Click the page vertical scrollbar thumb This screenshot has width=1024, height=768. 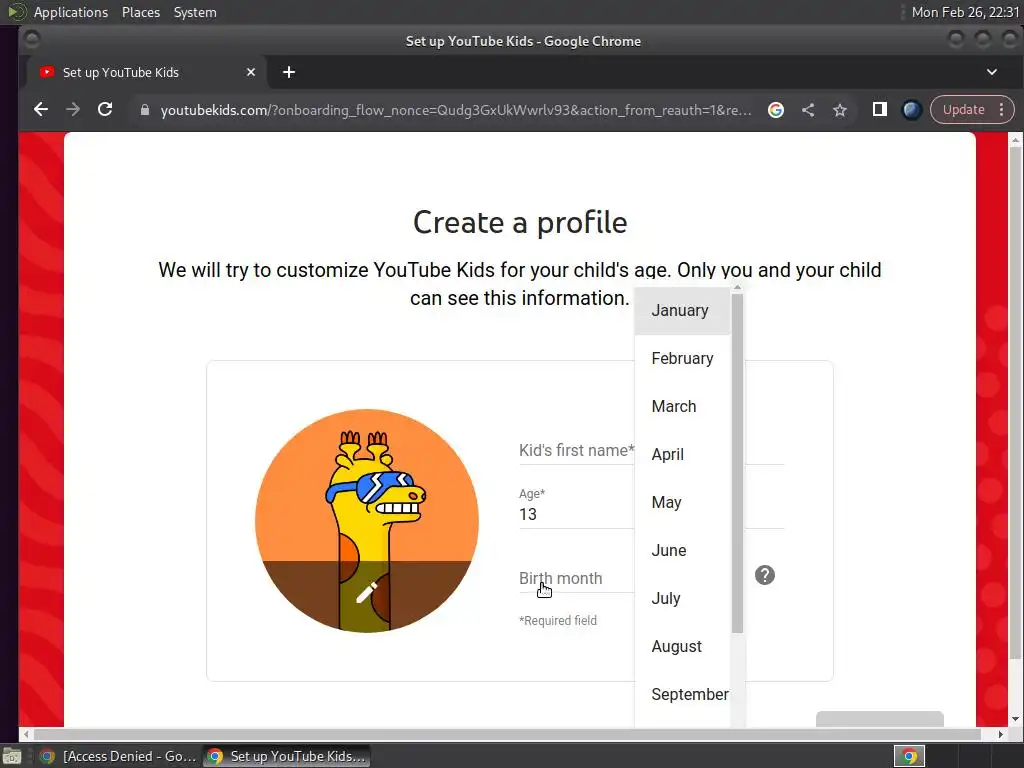(x=1015, y=403)
